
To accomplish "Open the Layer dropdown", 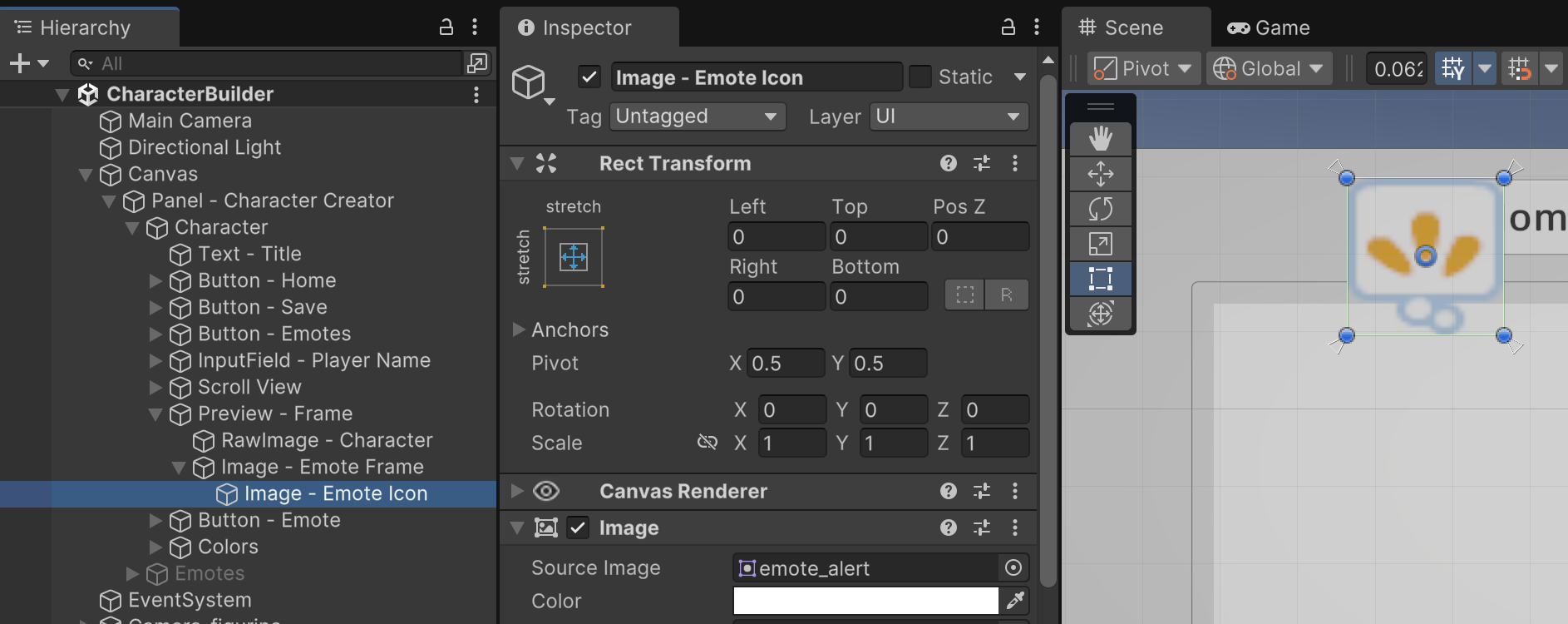I will [948, 116].
